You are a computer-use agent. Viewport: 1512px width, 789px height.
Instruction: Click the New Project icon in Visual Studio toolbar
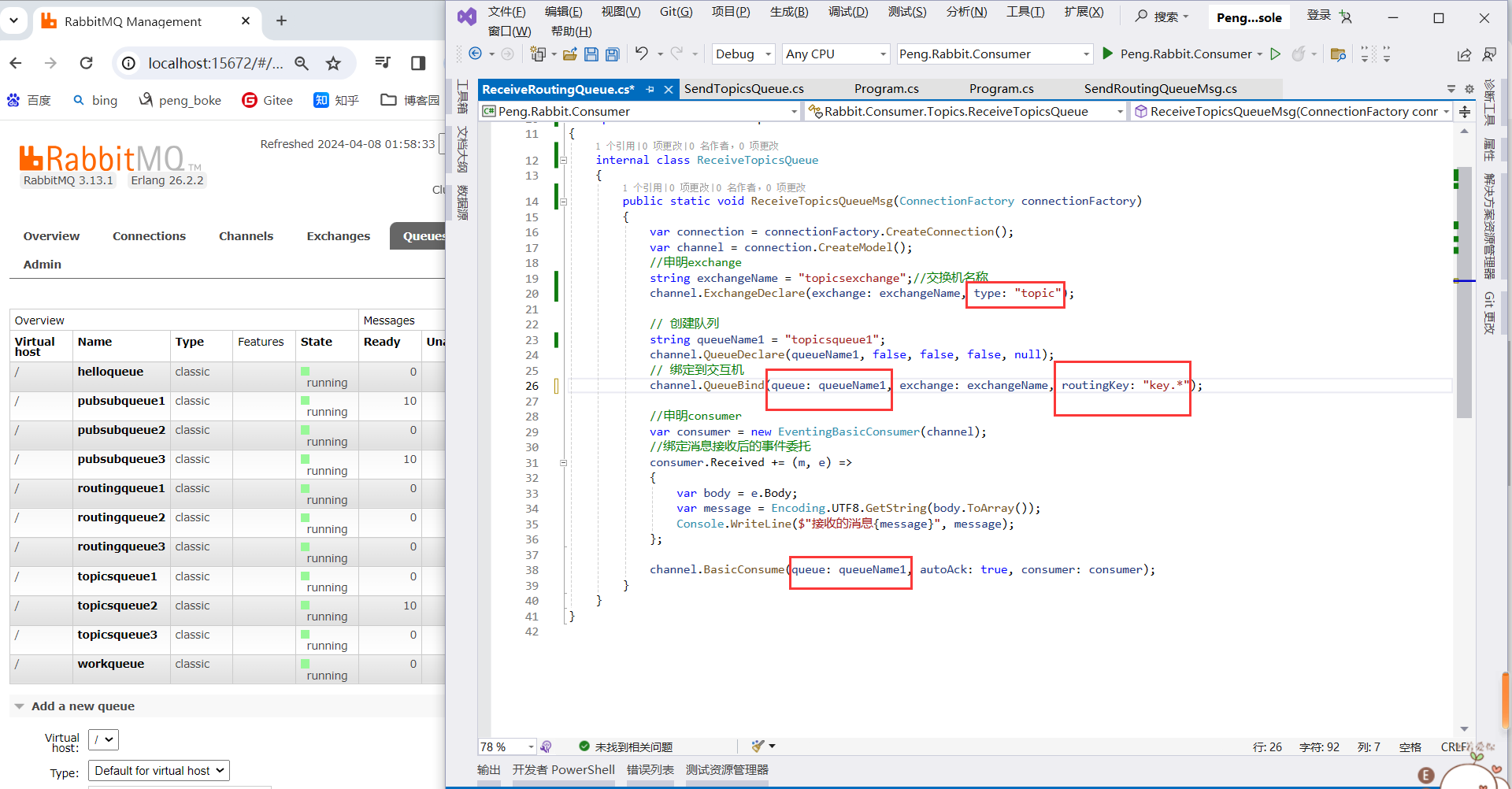pyautogui.click(x=538, y=54)
